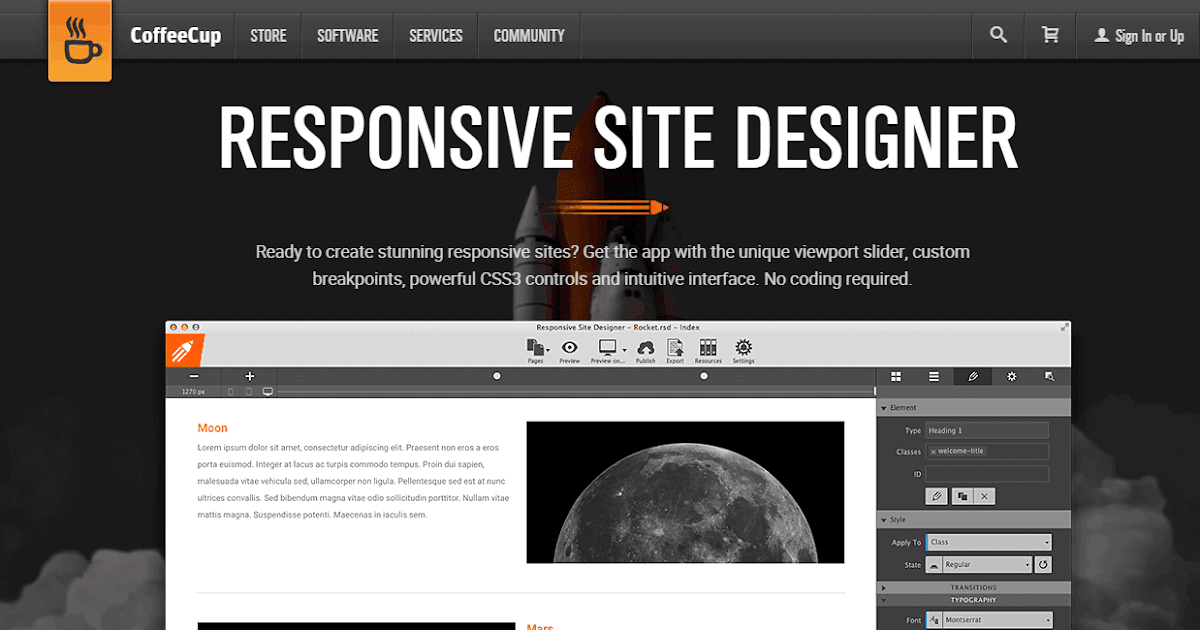Open the Apply To Class dropdown
This screenshot has height=630, width=1200.
pyautogui.click(x=989, y=542)
